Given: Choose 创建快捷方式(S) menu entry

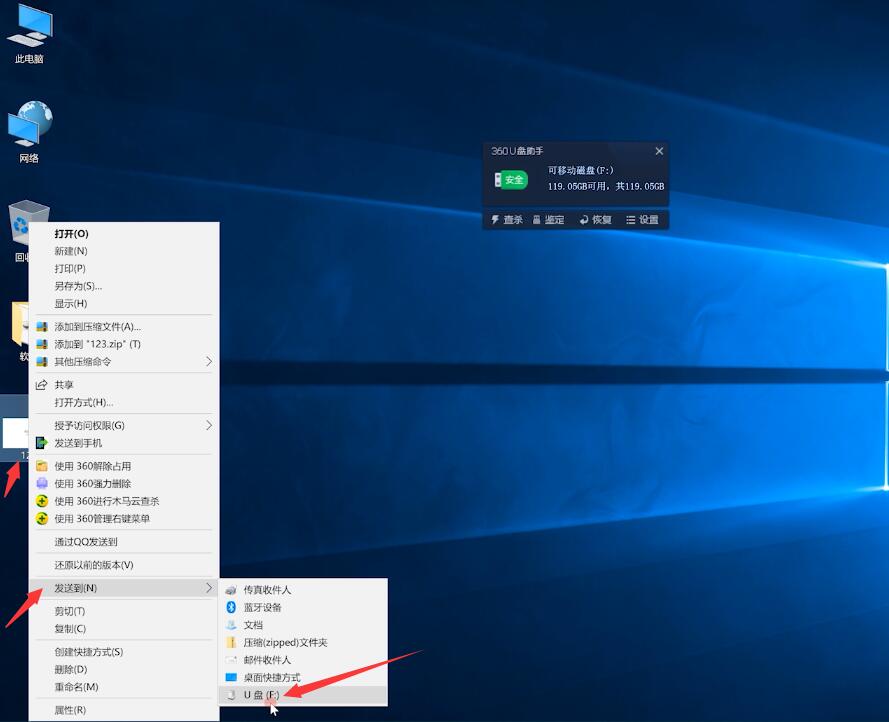Looking at the screenshot, I should point(124,652).
